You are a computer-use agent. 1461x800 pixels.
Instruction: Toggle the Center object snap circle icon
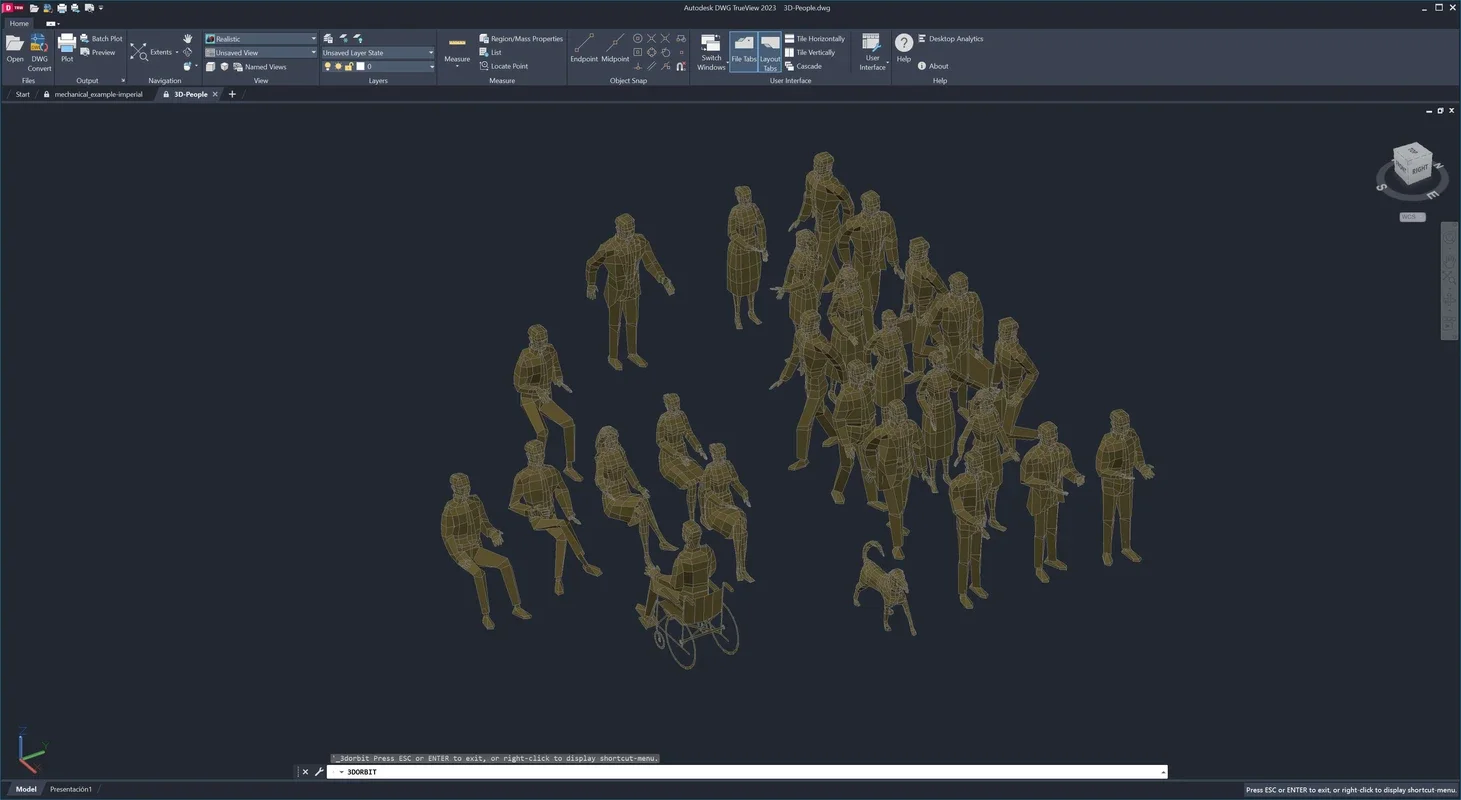[x=638, y=39]
